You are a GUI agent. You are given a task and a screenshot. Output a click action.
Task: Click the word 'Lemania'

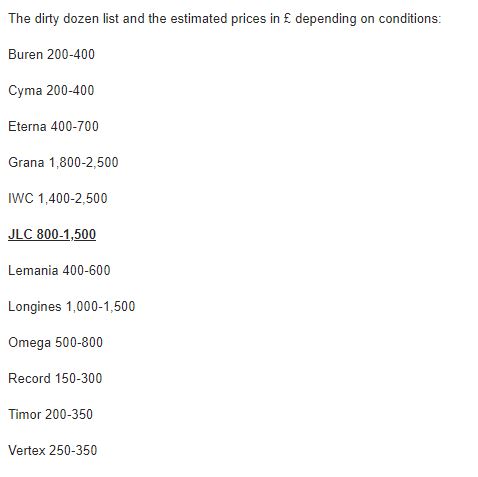(x=33, y=270)
